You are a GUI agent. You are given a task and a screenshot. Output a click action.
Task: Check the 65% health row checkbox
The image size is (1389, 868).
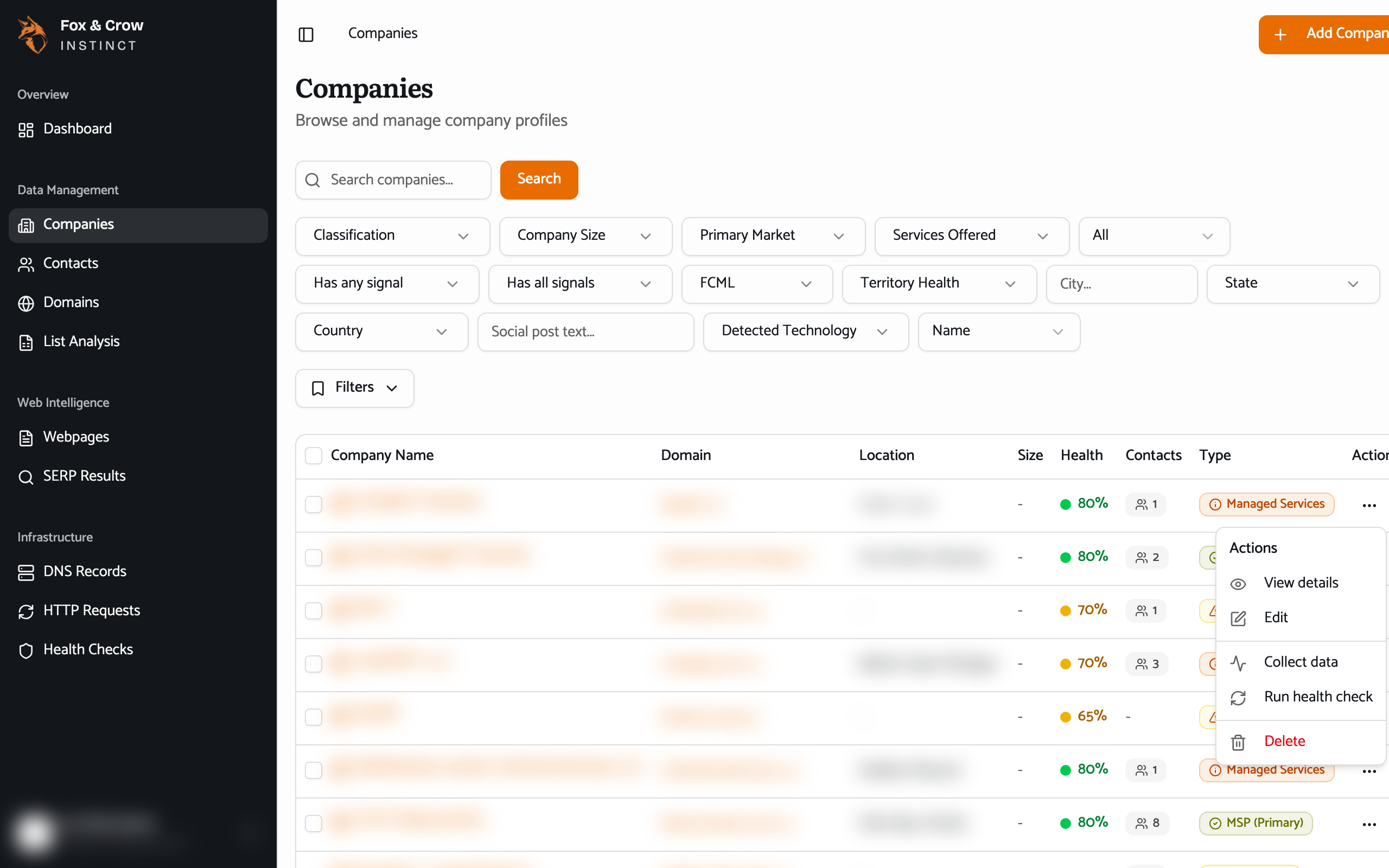(x=314, y=717)
